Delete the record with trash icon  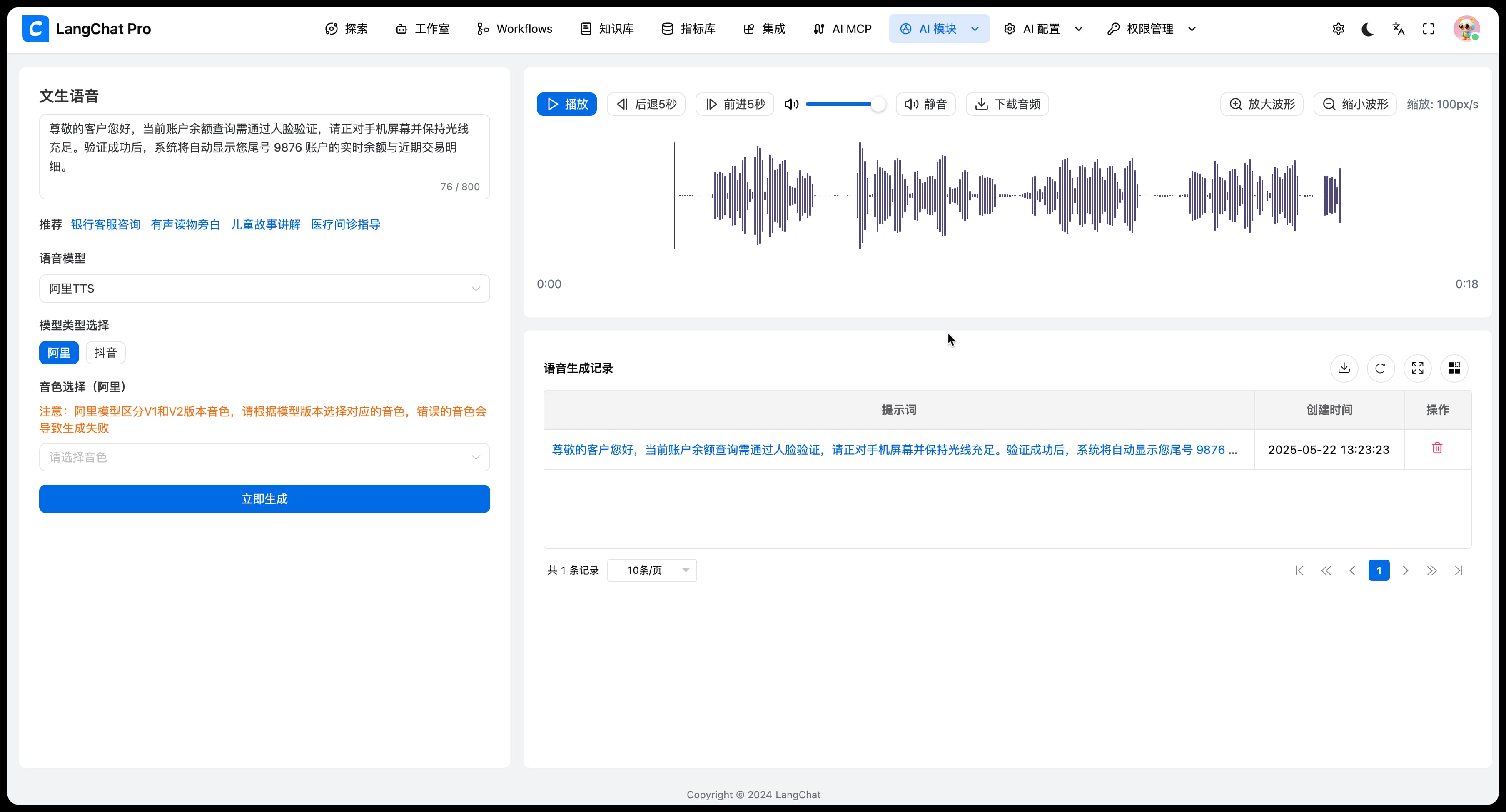point(1437,448)
